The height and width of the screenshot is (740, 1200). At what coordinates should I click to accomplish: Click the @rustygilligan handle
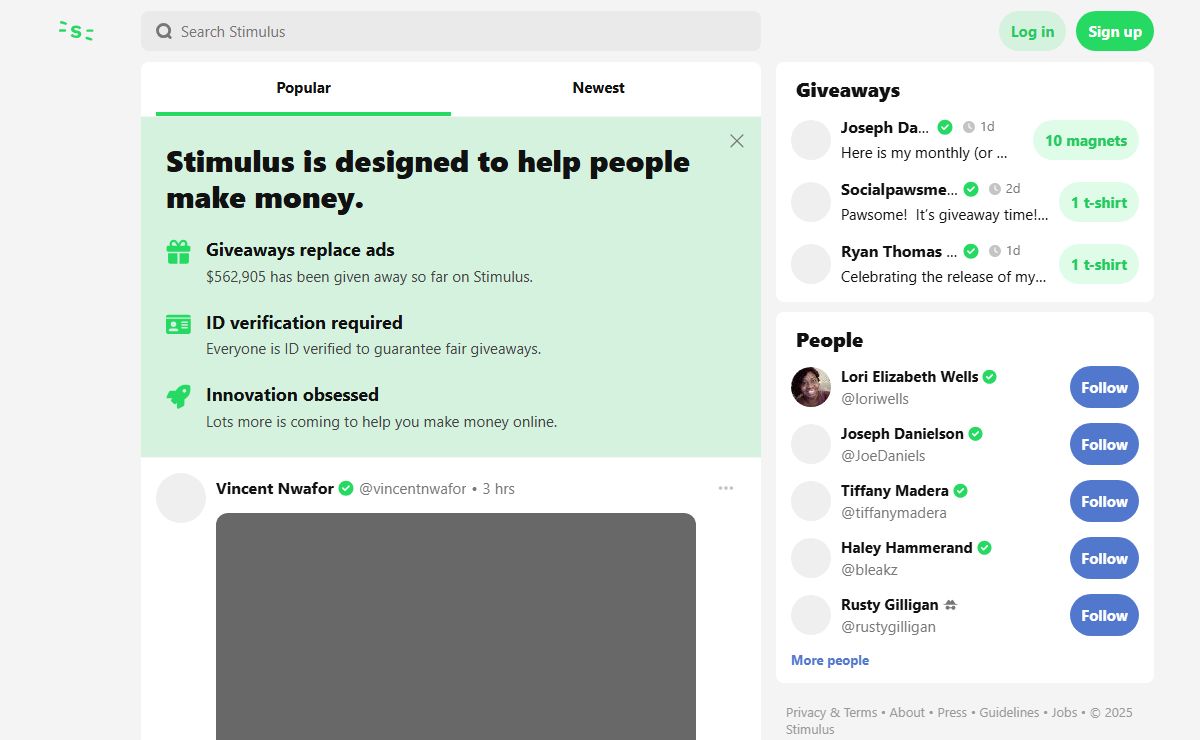pyautogui.click(x=888, y=627)
